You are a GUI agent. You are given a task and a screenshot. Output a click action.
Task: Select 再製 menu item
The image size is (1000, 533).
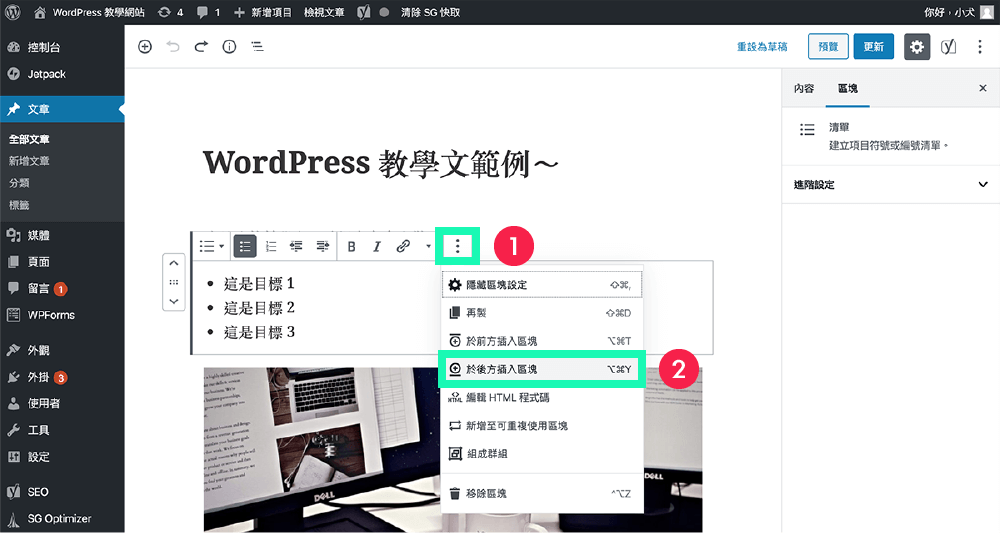(x=542, y=313)
